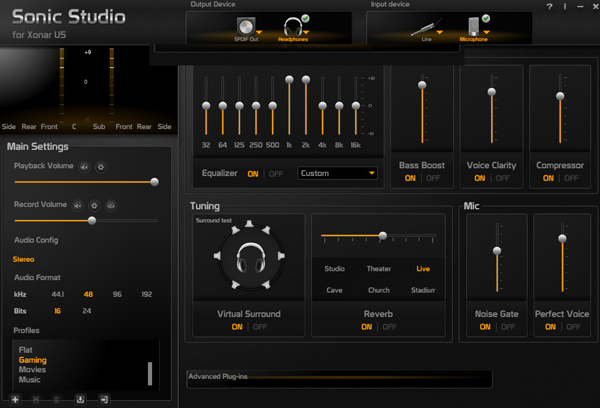Test the top-right surround speaker
The height and width of the screenshot is (408, 600).
pyautogui.click(x=266, y=230)
